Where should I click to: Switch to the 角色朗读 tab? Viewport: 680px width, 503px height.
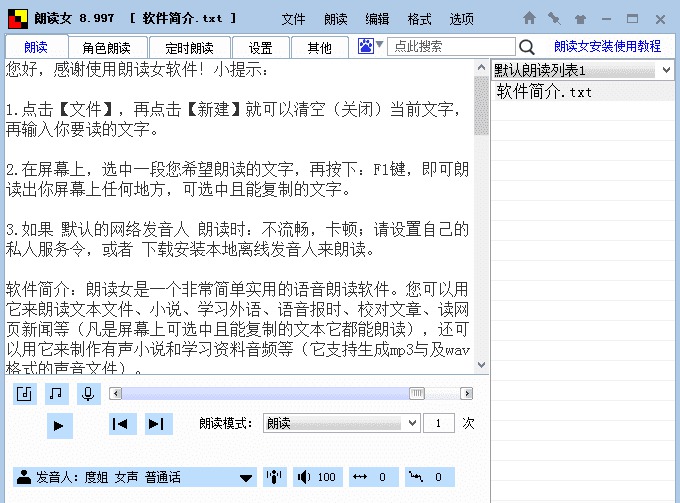click(107, 48)
